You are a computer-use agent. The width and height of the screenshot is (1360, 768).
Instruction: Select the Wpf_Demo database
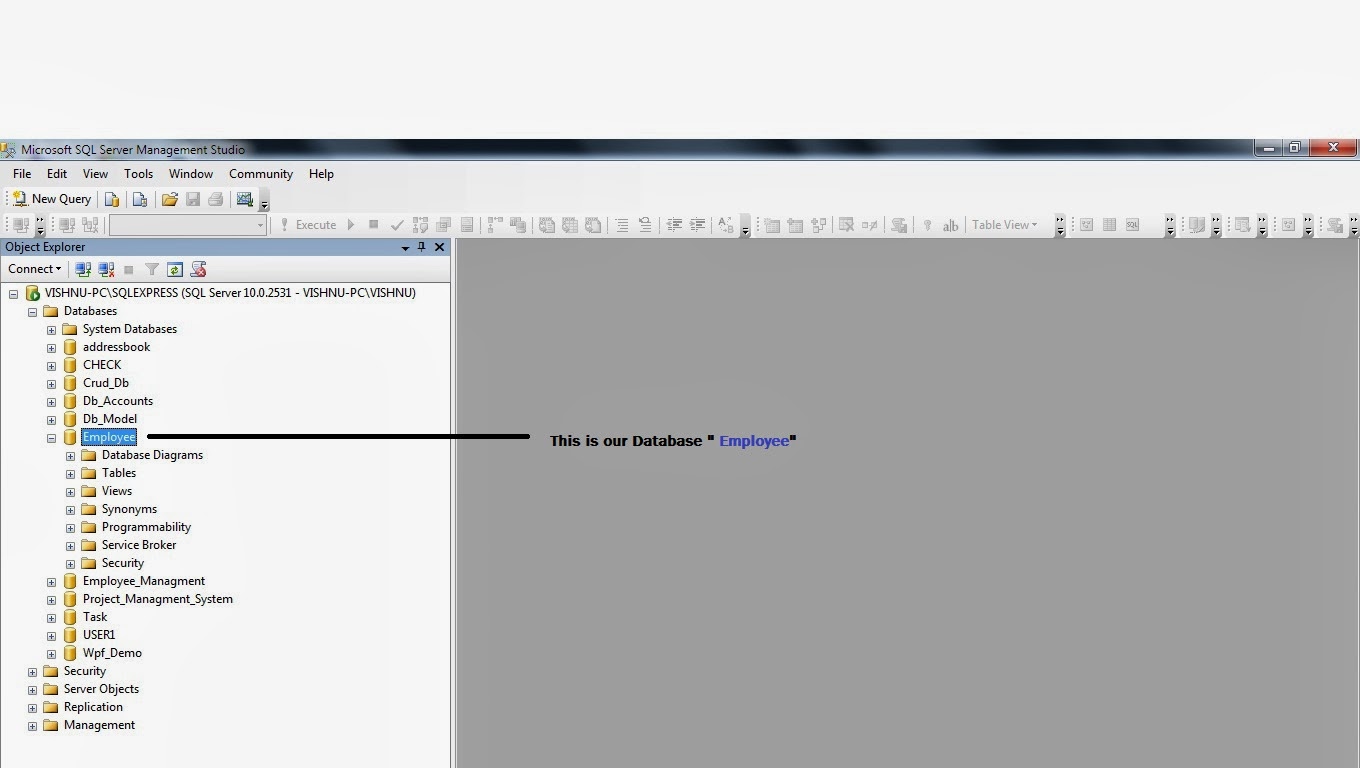click(x=112, y=653)
